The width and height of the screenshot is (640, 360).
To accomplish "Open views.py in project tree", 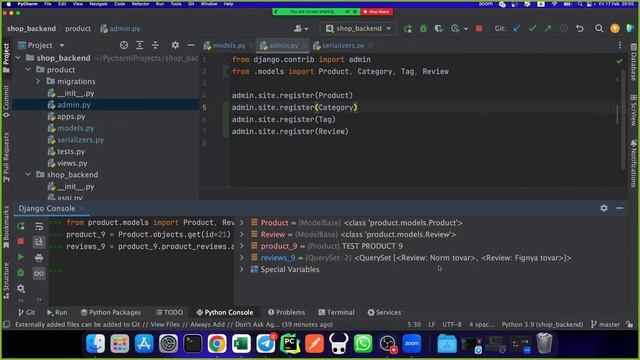I will click(x=72, y=163).
